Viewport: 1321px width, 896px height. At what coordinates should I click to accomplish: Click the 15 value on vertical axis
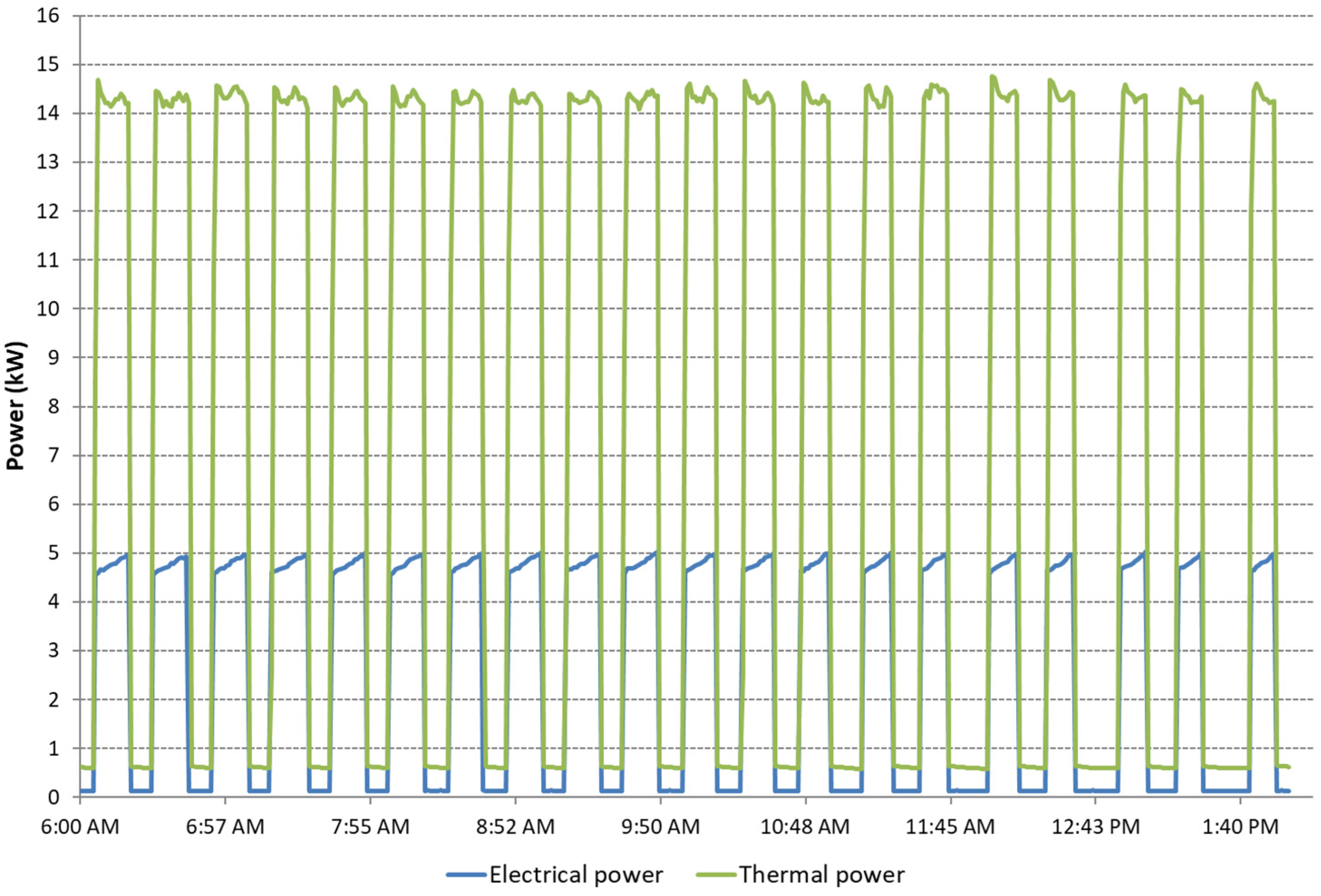coord(48,65)
